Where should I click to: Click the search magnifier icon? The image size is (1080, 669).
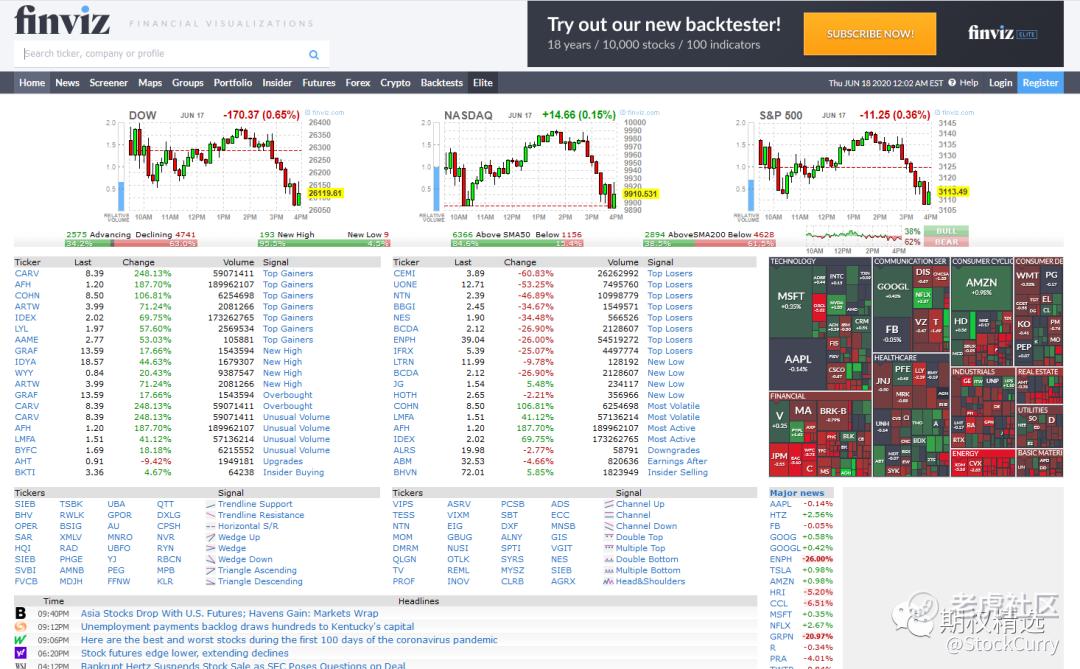click(x=313, y=54)
